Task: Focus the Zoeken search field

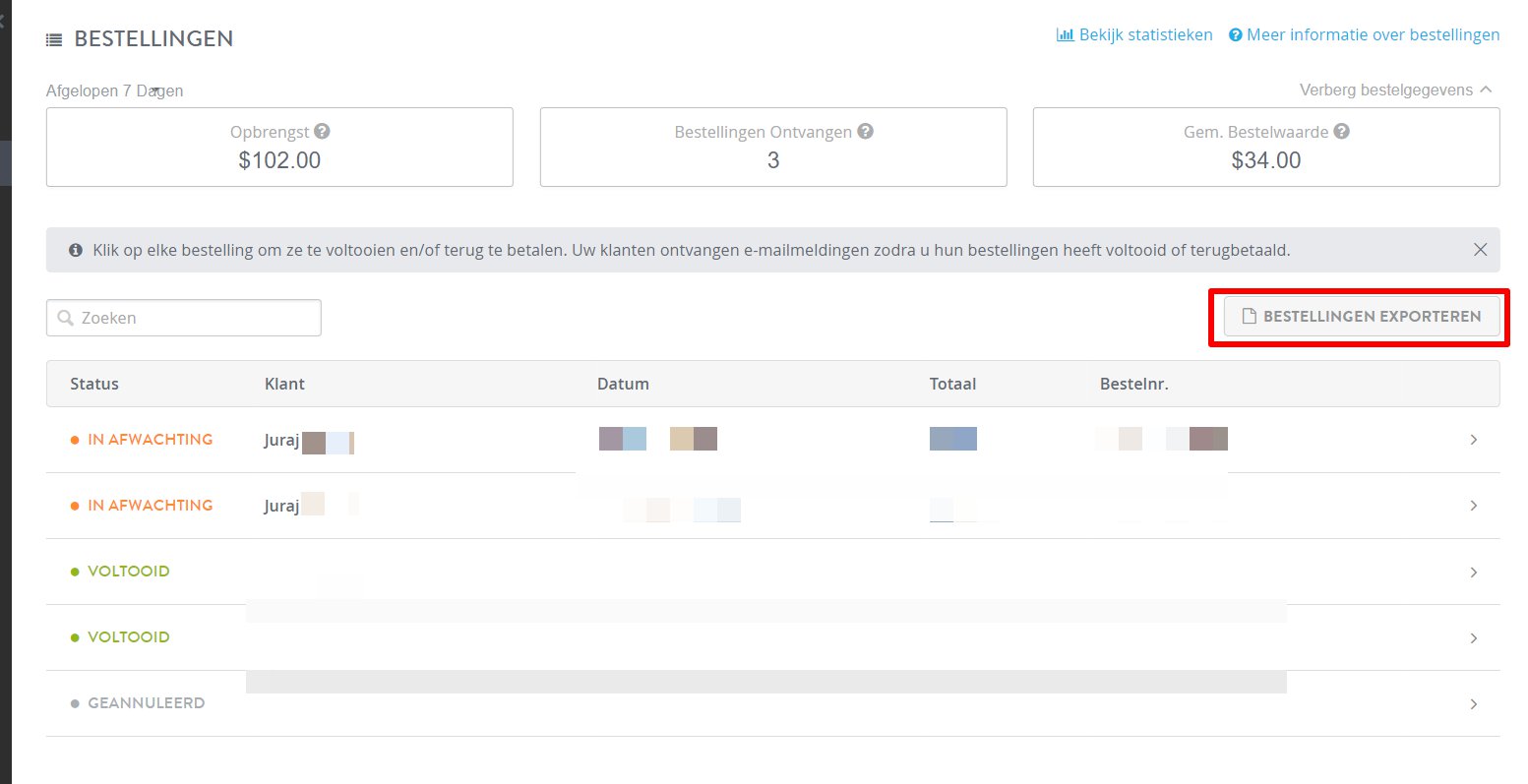Action: [183, 318]
